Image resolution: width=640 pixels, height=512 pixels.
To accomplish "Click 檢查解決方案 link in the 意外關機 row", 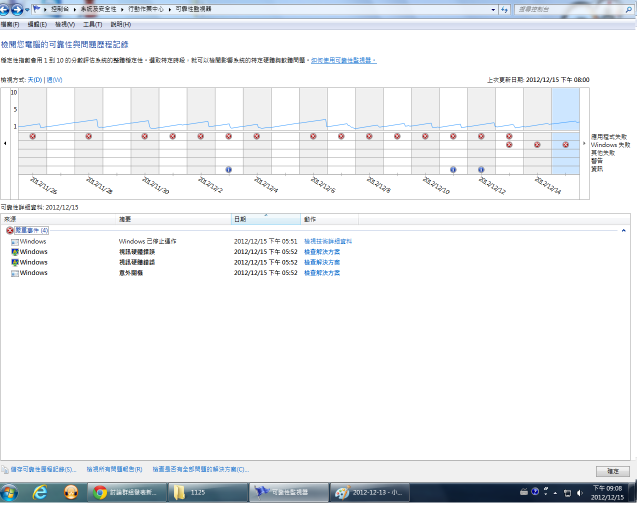I will (x=324, y=274).
